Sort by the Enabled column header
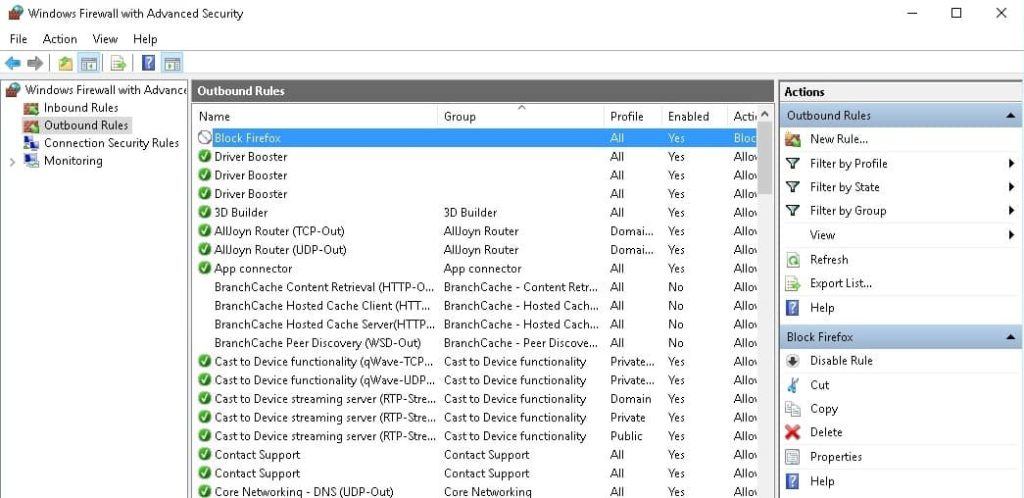 coord(694,117)
